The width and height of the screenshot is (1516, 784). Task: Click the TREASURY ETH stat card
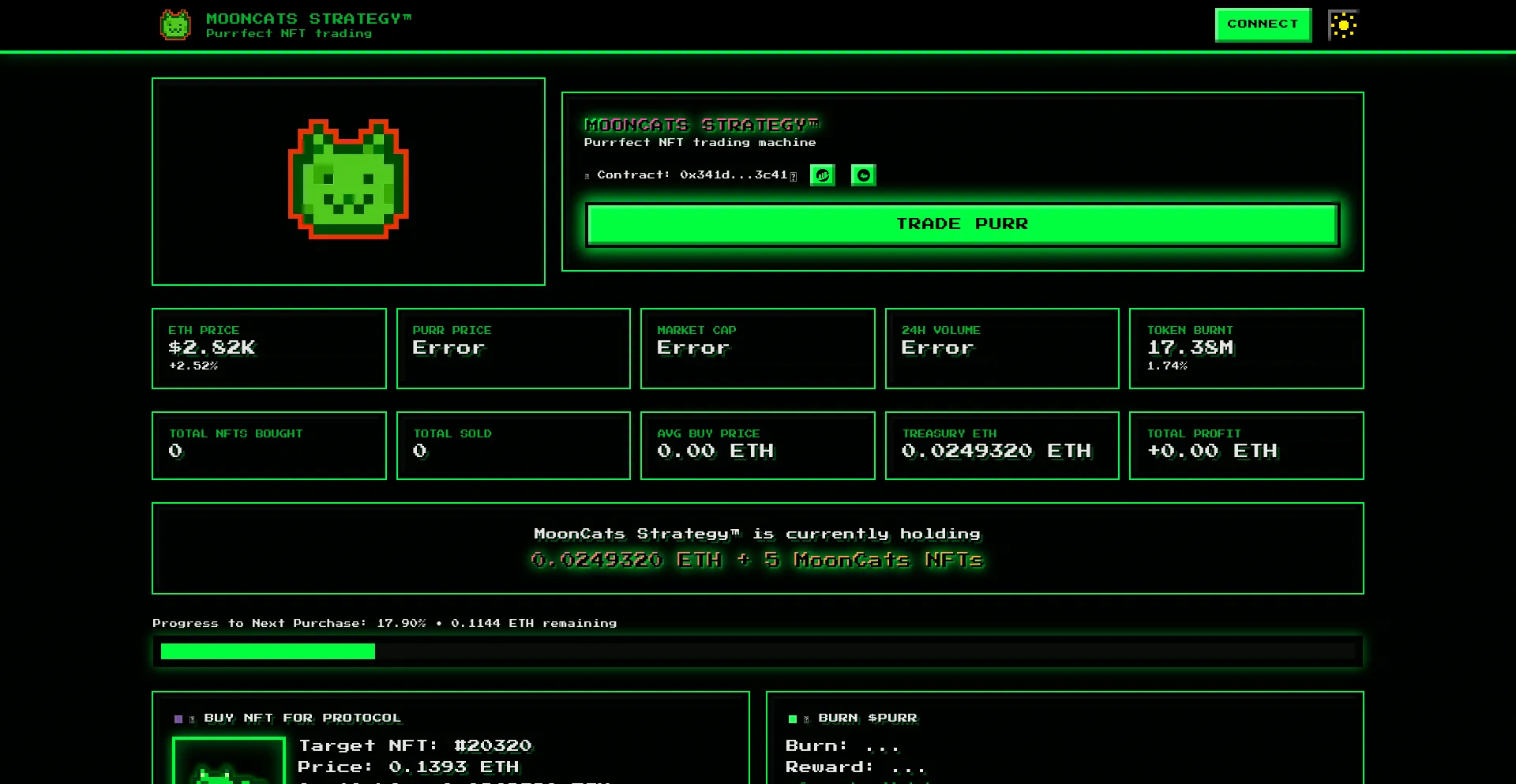[x=1001, y=445]
